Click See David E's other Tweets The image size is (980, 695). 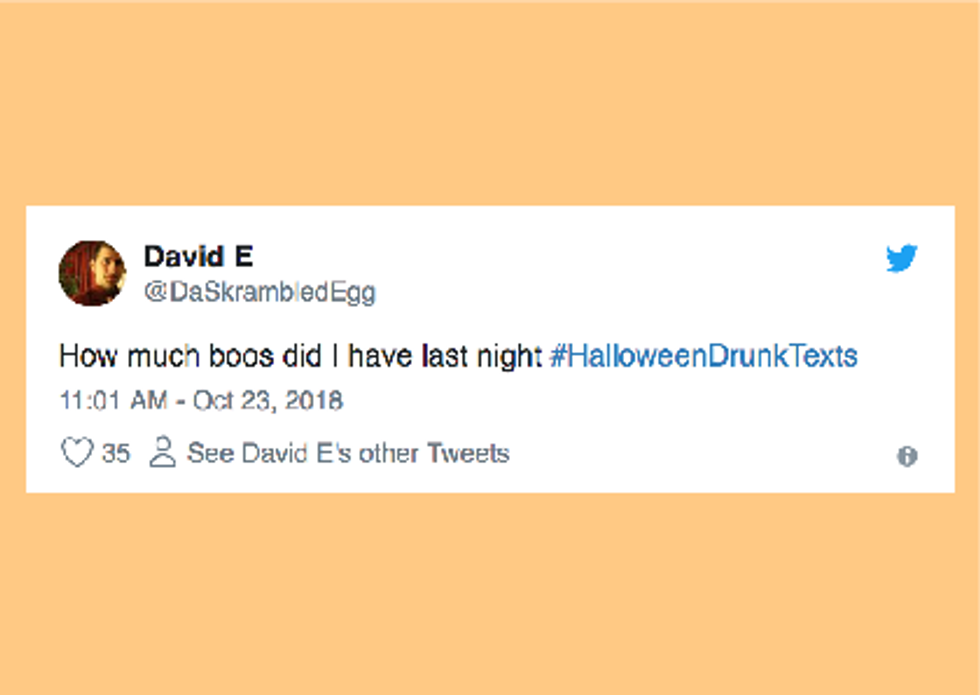click(348, 453)
